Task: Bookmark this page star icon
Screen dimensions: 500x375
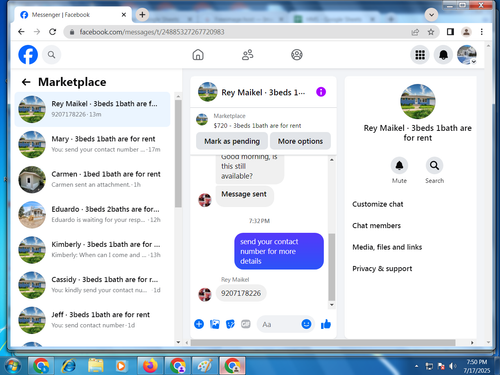Action: (x=431, y=32)
